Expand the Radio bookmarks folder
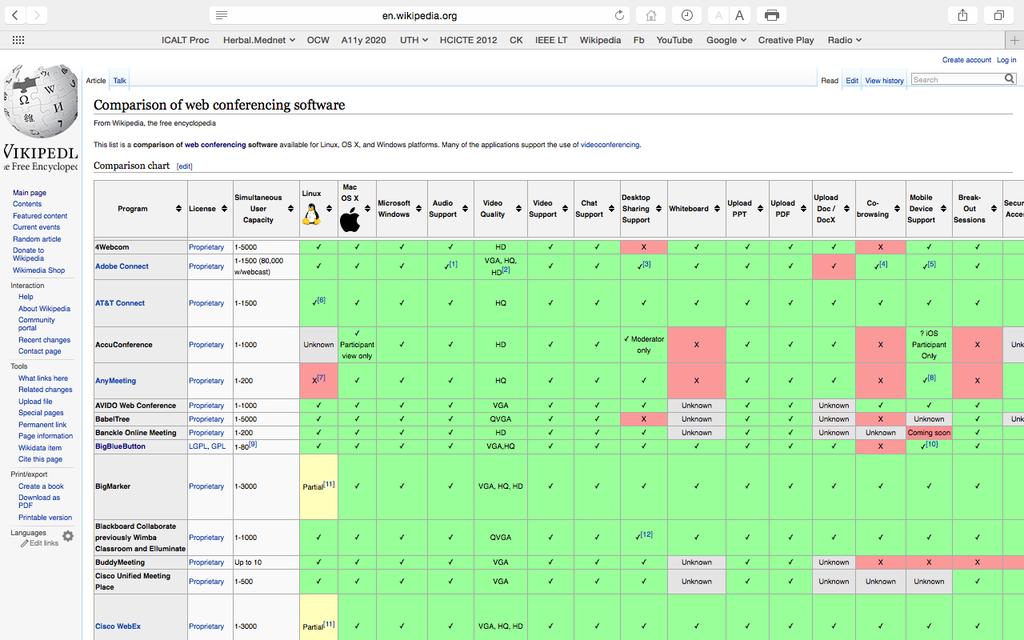1024x640 pixels. click(844, 40)
